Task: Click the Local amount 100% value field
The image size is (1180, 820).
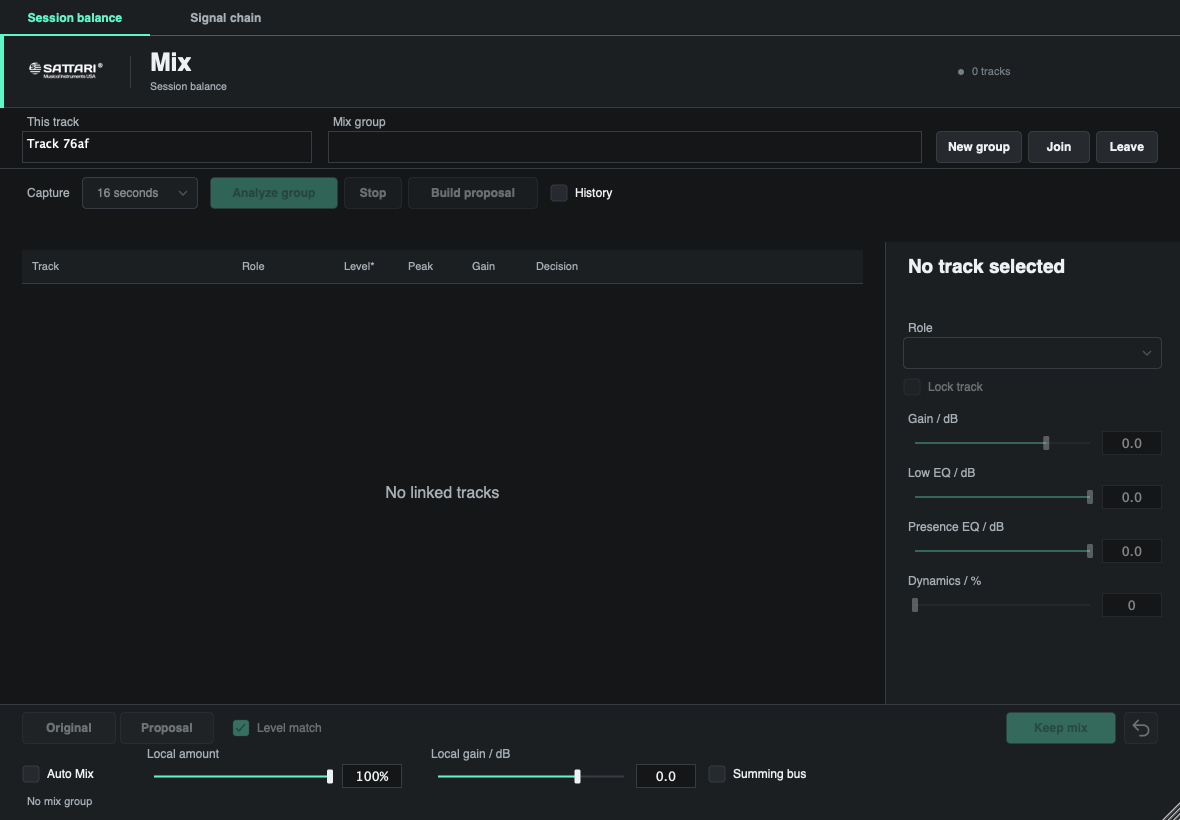Action: pos(372,776)
